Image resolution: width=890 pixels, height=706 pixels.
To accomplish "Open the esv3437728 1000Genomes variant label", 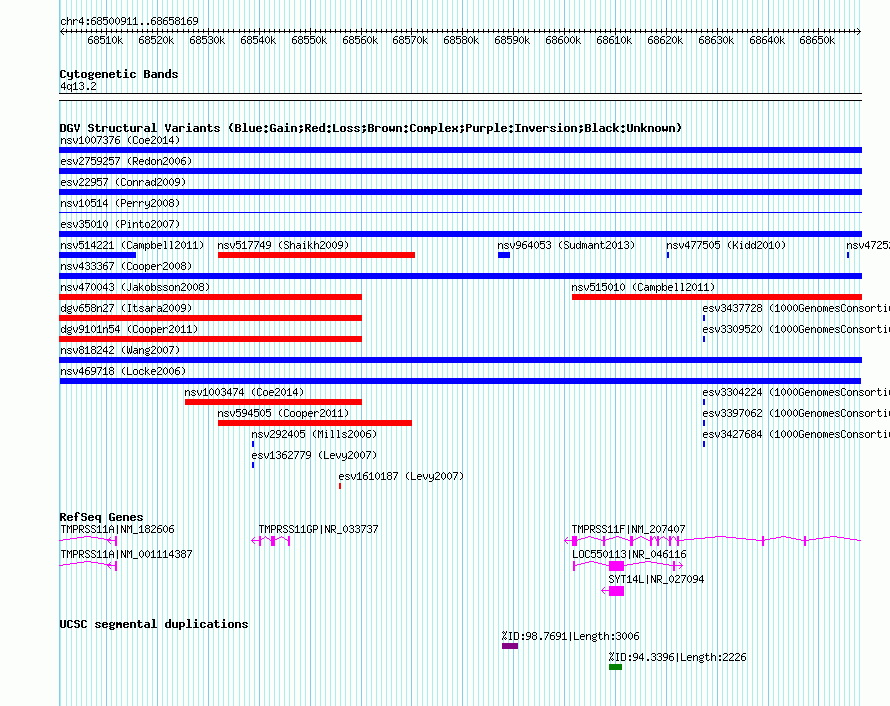I will click(796, 308).
